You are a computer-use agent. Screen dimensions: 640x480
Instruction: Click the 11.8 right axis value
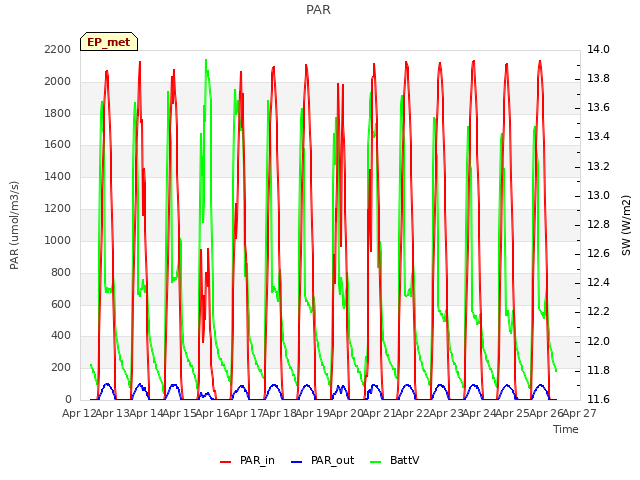coord(598,371)
